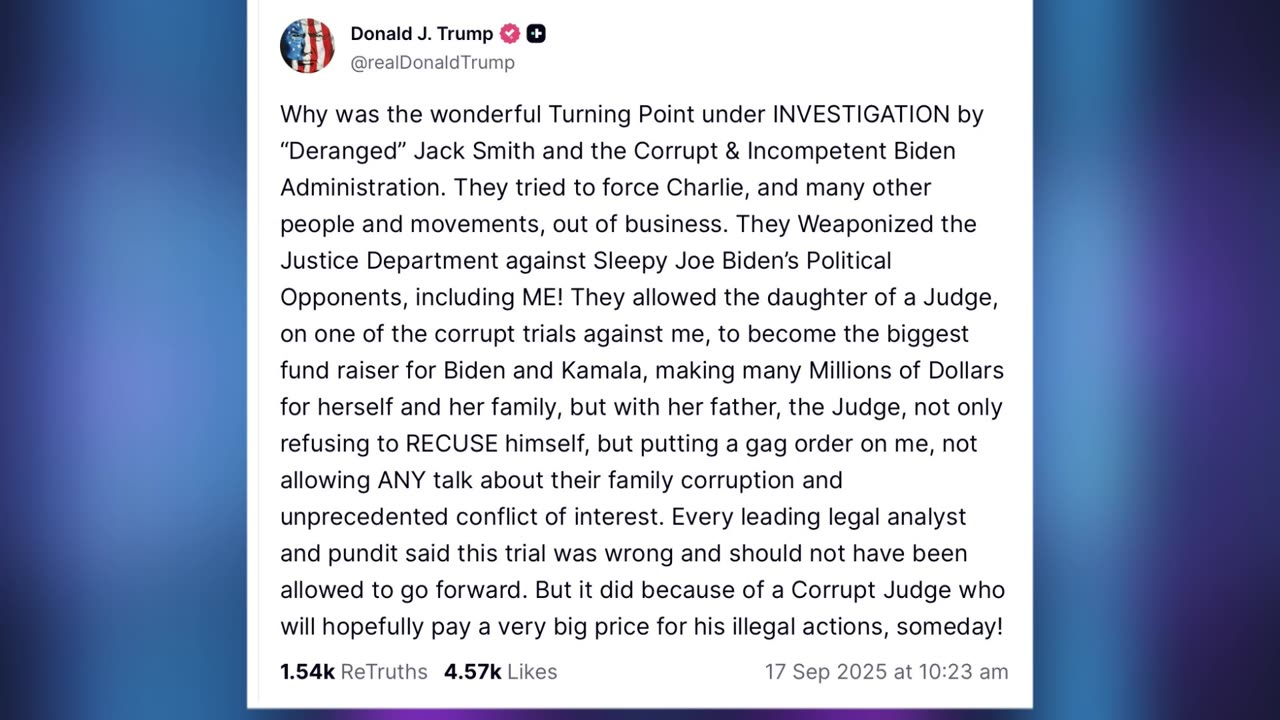Open the Donald J. Trump display name
1280x720 pixels.
(422, 33)
